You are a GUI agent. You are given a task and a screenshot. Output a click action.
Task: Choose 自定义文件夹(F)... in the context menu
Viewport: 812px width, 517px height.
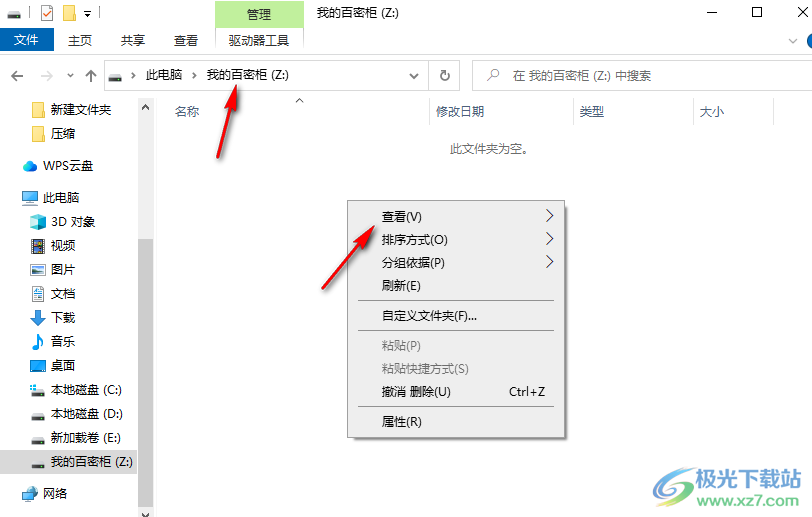point(456,315)
